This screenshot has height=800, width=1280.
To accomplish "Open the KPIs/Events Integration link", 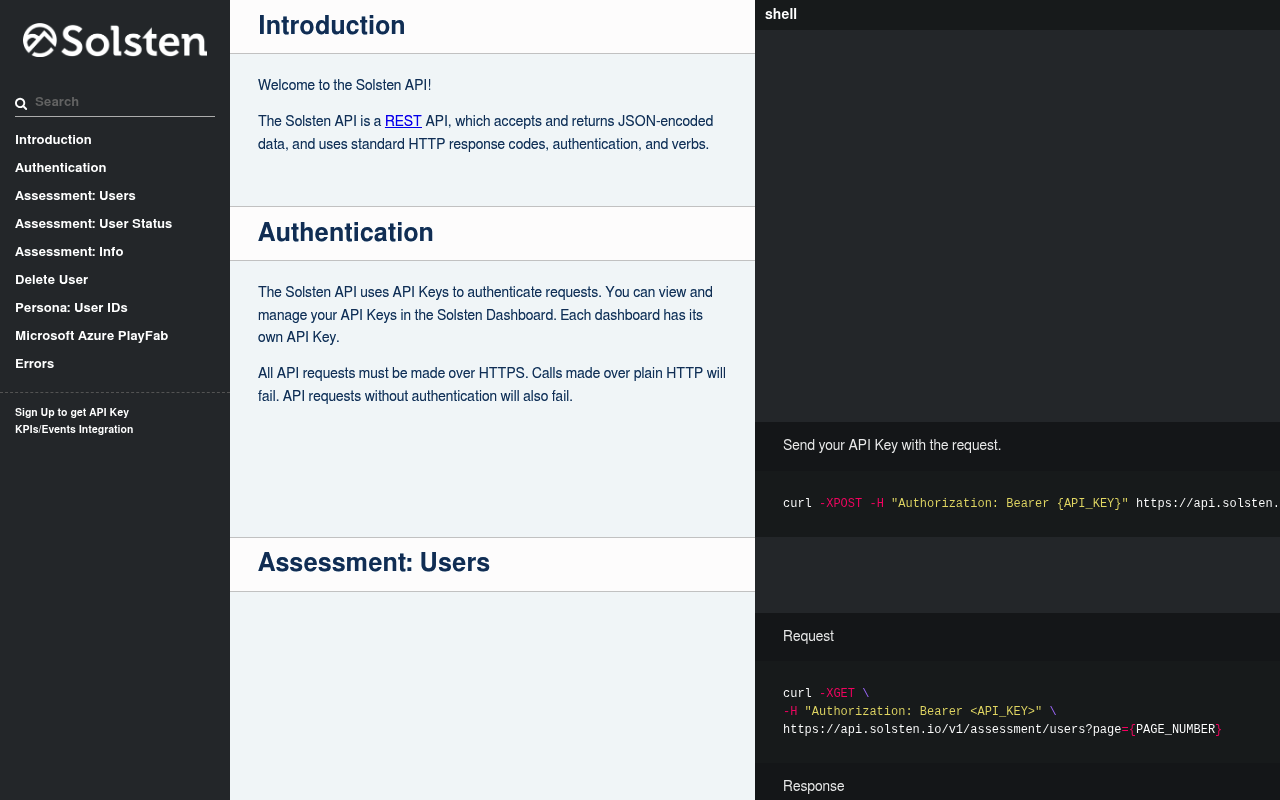I will click(x=74, y=429).
